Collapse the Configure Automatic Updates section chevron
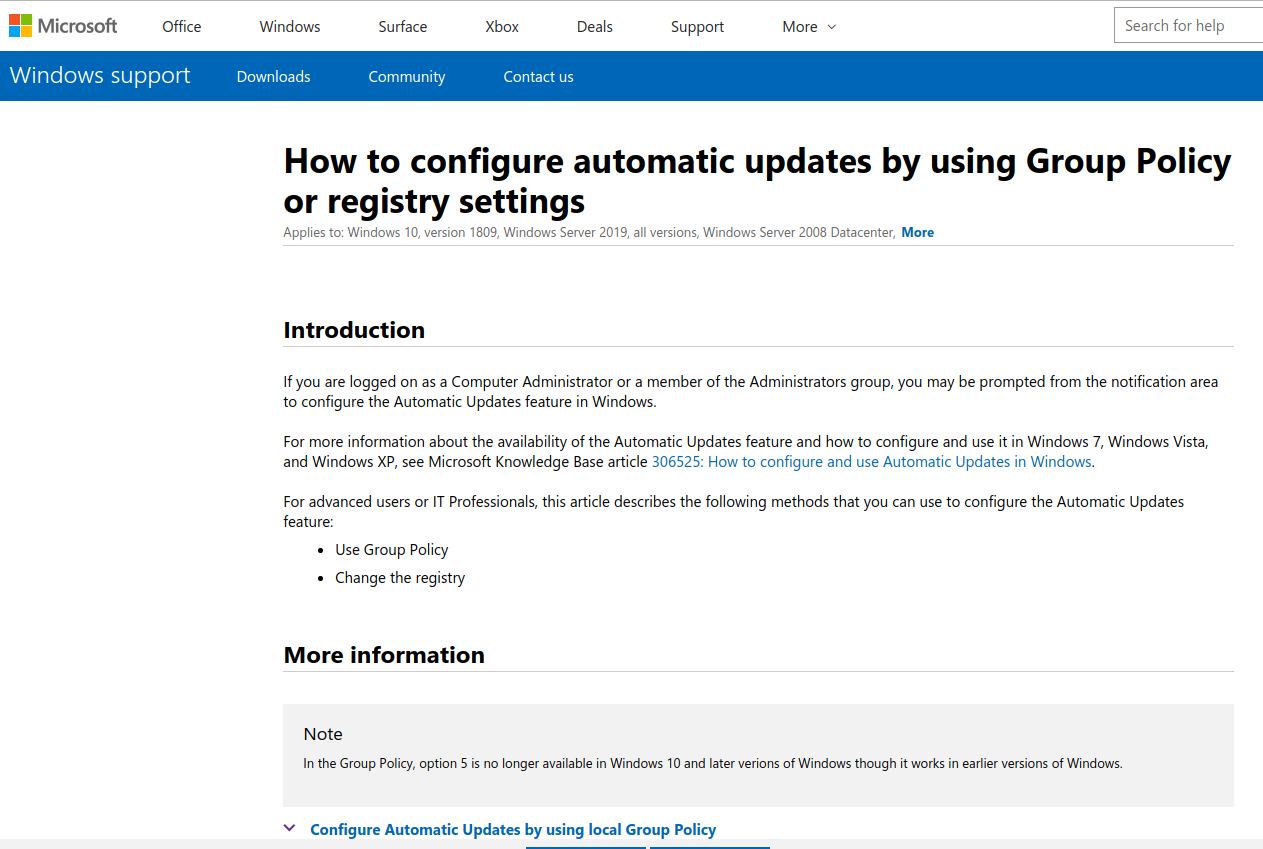Image resolution: width=1263 pixels, height=849 pixels. [x=290, y=828]
